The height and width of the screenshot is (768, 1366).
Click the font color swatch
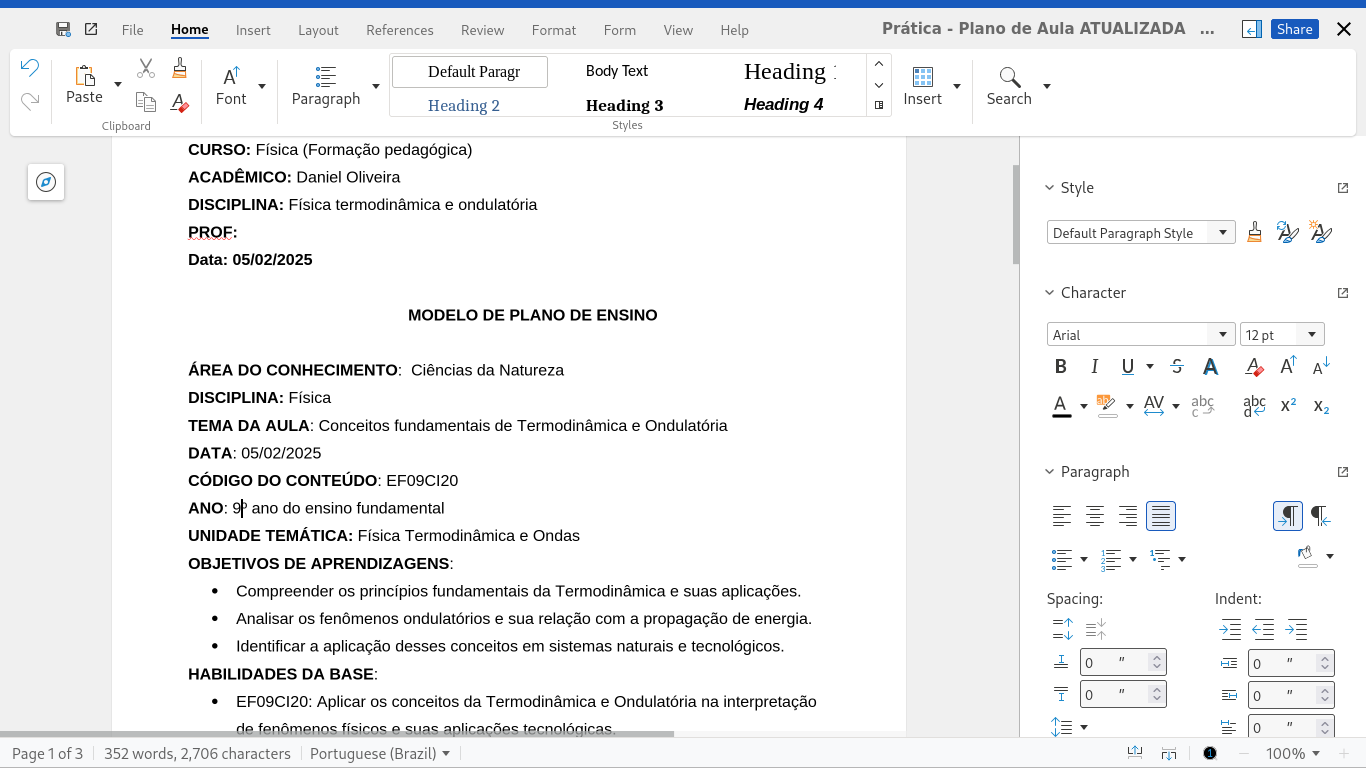[x=1061, y=406]
